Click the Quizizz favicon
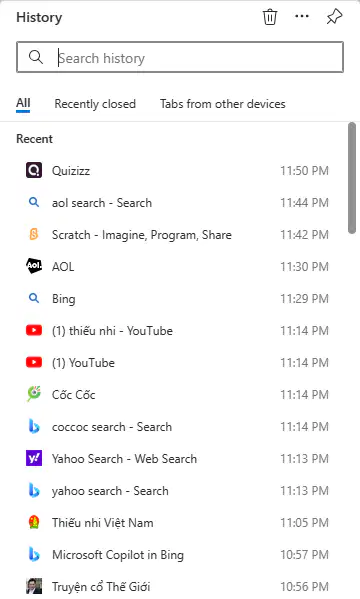Screen dimensions: 360x599 (34, 170)
